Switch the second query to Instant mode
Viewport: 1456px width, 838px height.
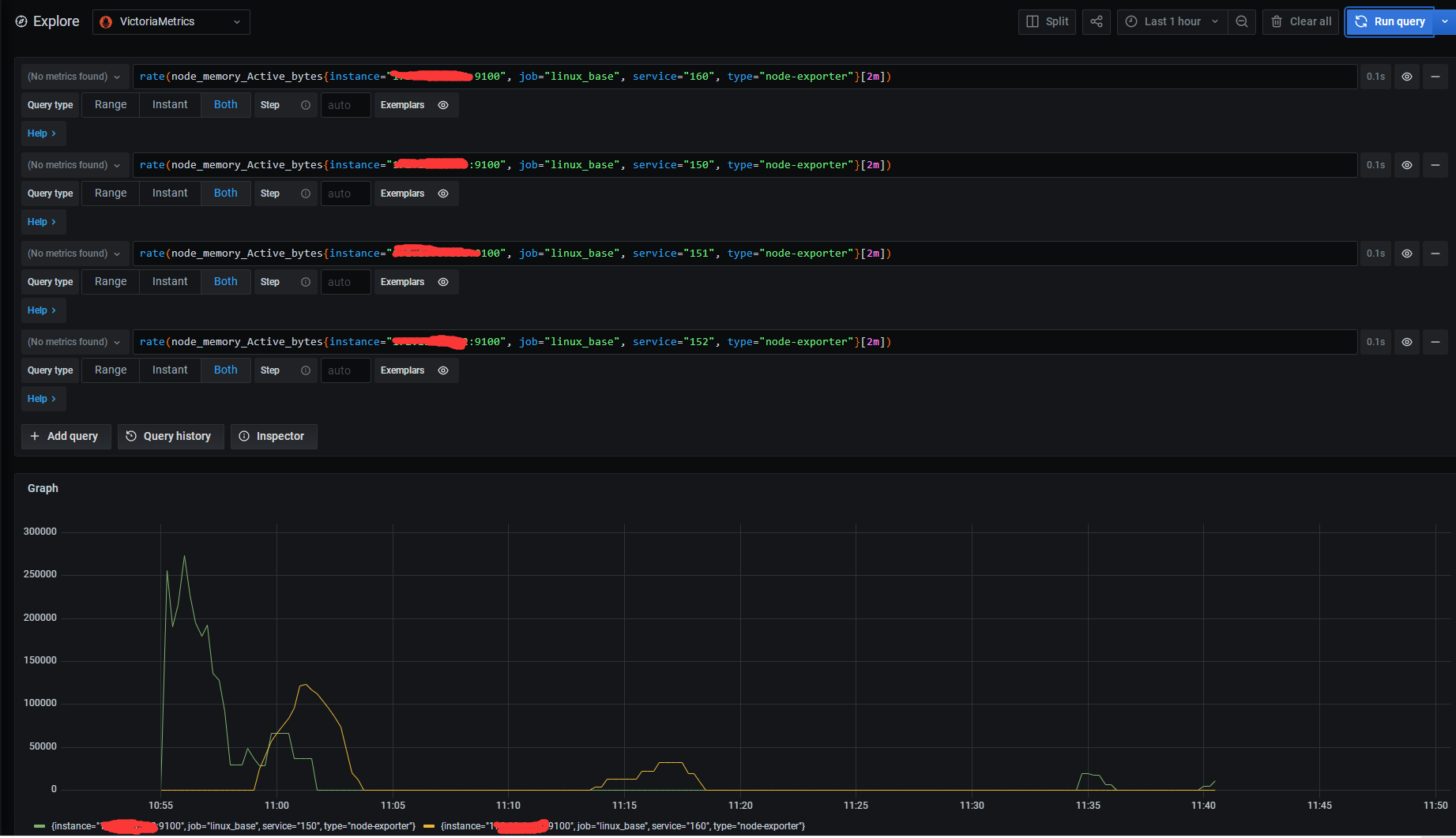click(170, 193)
